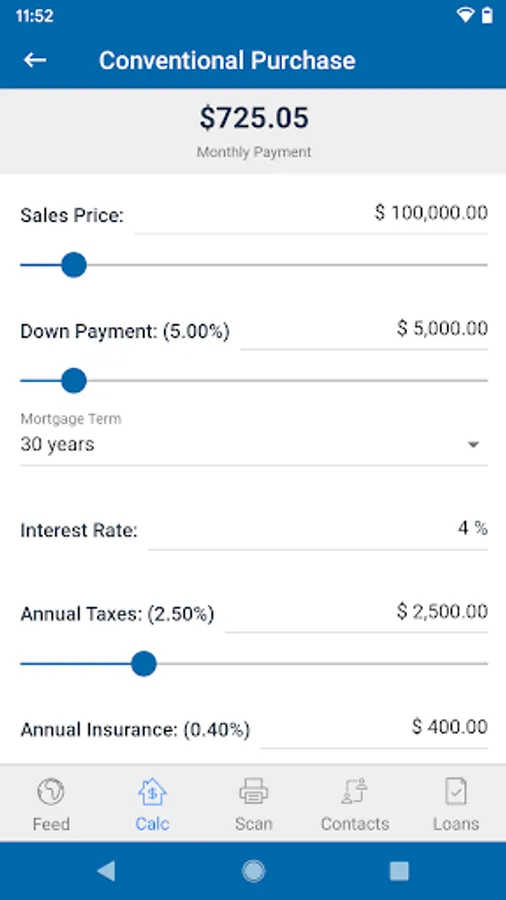Select the Calc house icon
Viewport: 506px width, 900px height.
click(152, 792)
